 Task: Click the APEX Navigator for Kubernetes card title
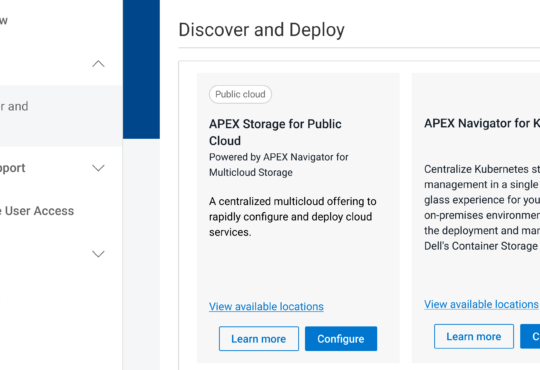click(x=482, y=123)
